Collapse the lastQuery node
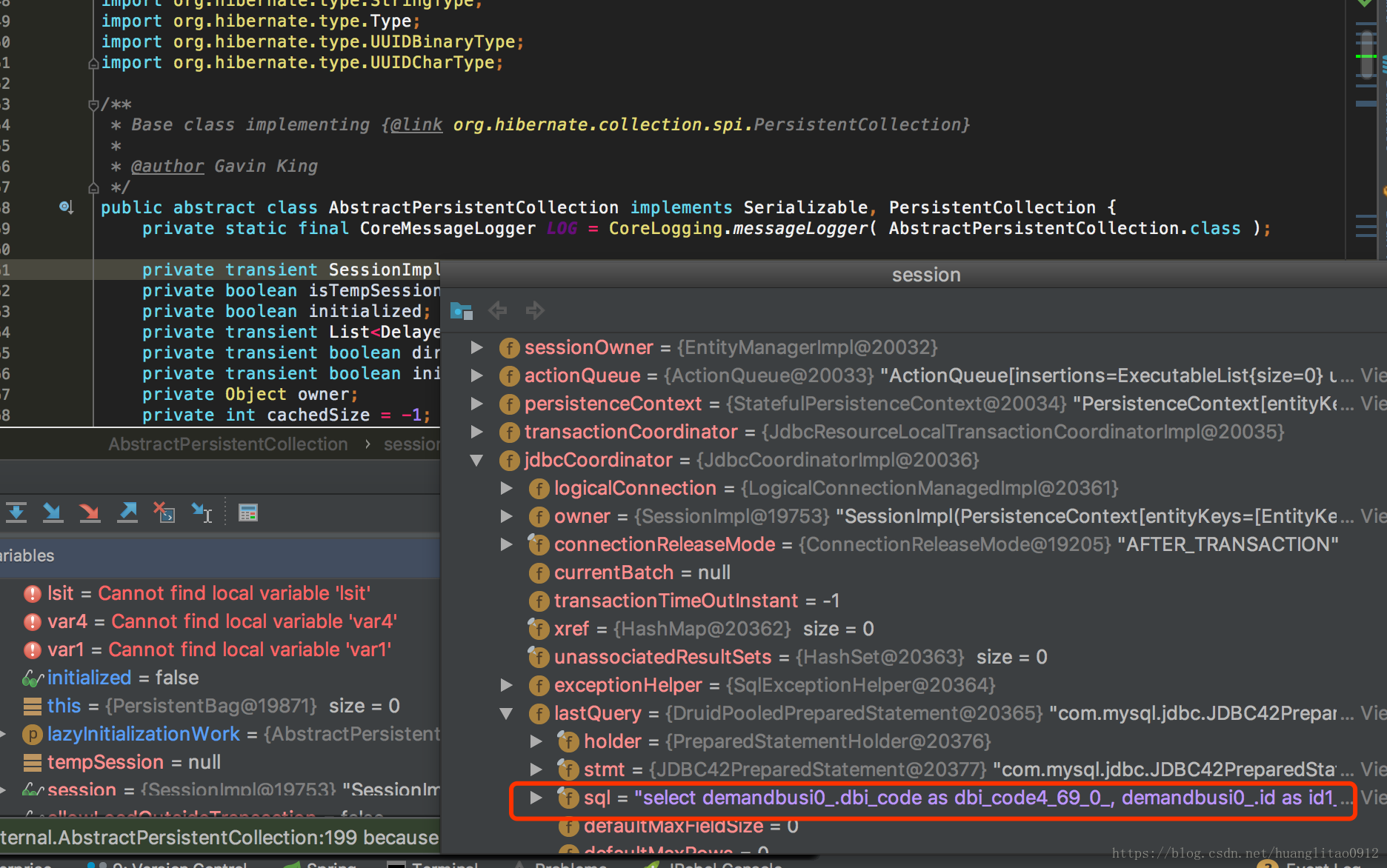 pos(507,713)
